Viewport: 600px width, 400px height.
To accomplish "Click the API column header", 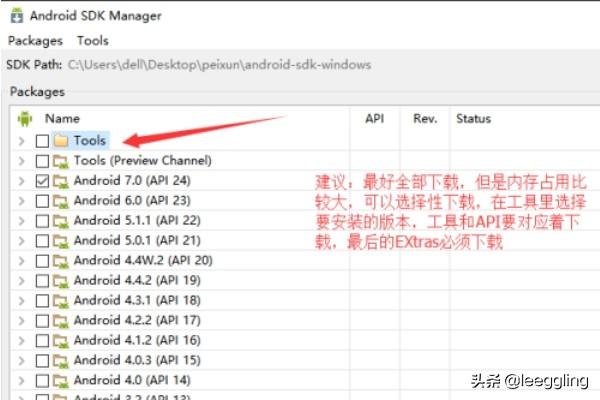I will (374, 119).
